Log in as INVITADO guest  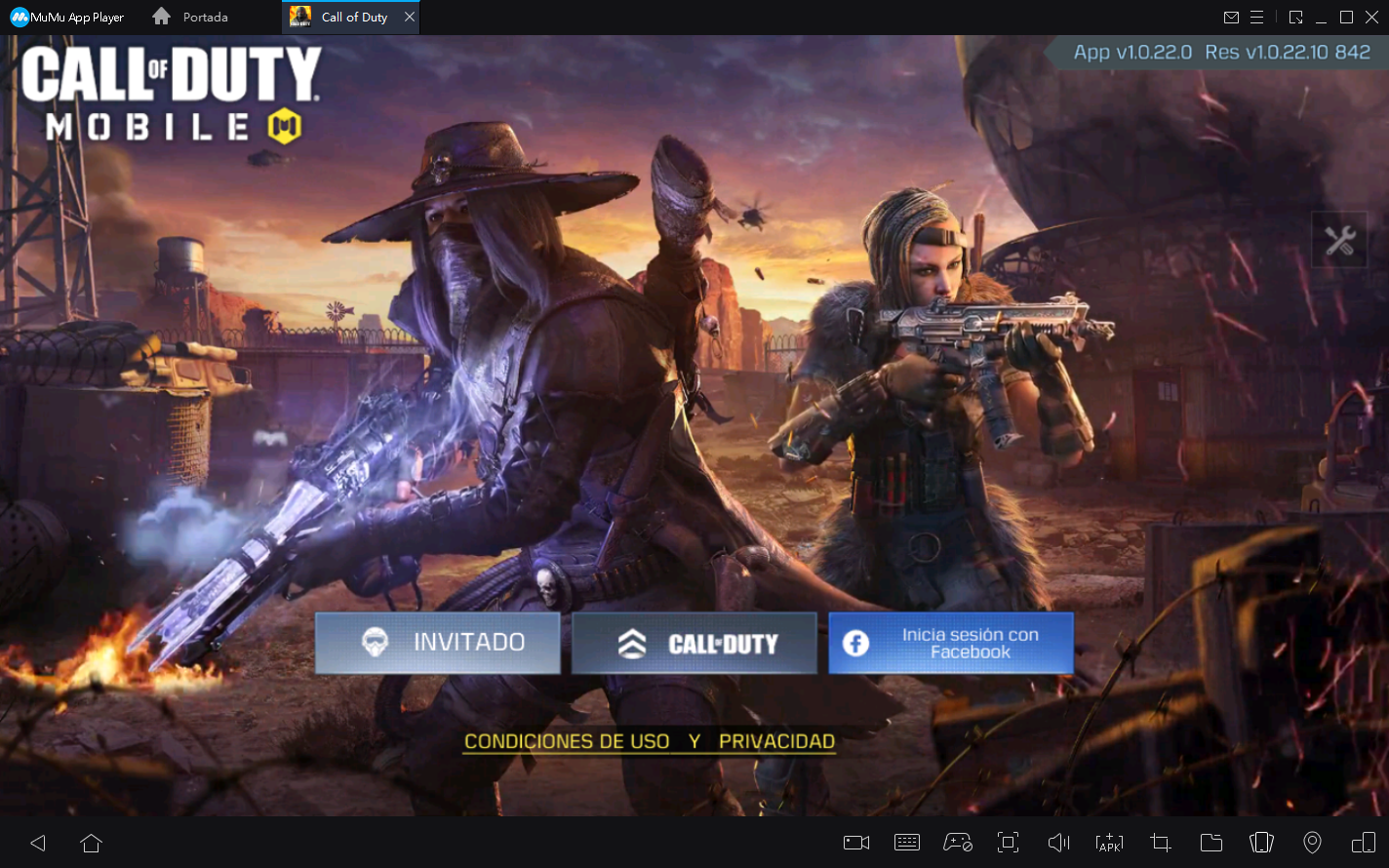(x=437, y=643)
